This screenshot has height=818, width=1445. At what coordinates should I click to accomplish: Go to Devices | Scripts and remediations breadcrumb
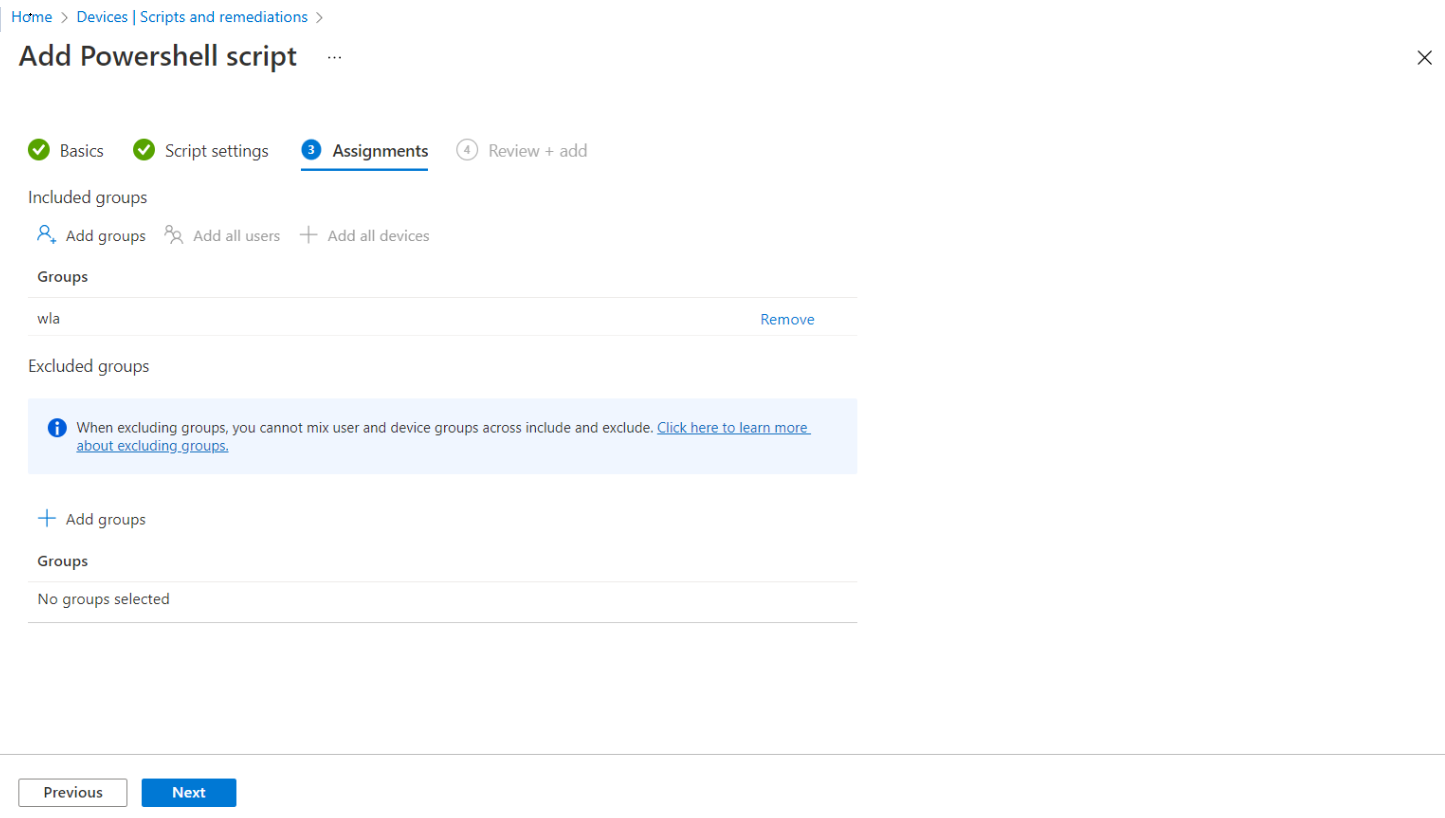[x=192, y=17]
